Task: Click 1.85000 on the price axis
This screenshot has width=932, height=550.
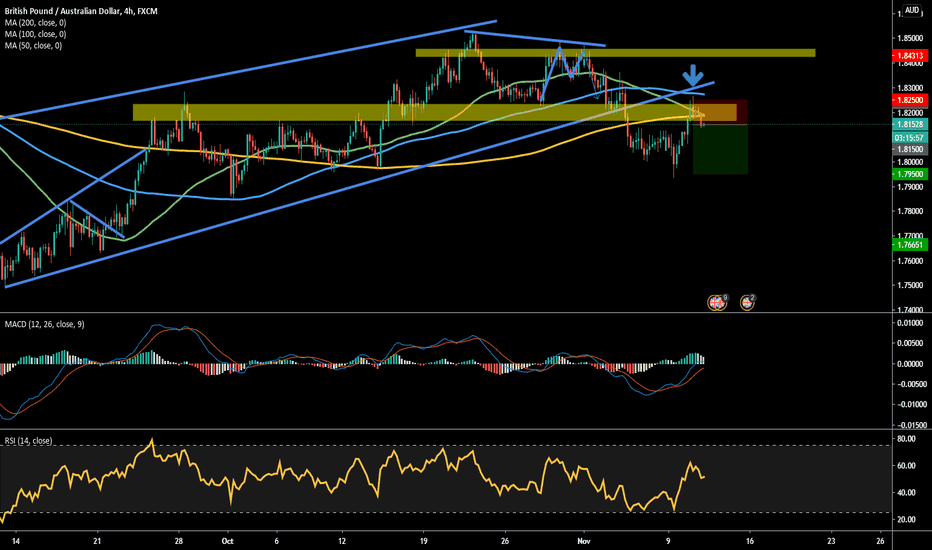Action: tap(910, 38)
